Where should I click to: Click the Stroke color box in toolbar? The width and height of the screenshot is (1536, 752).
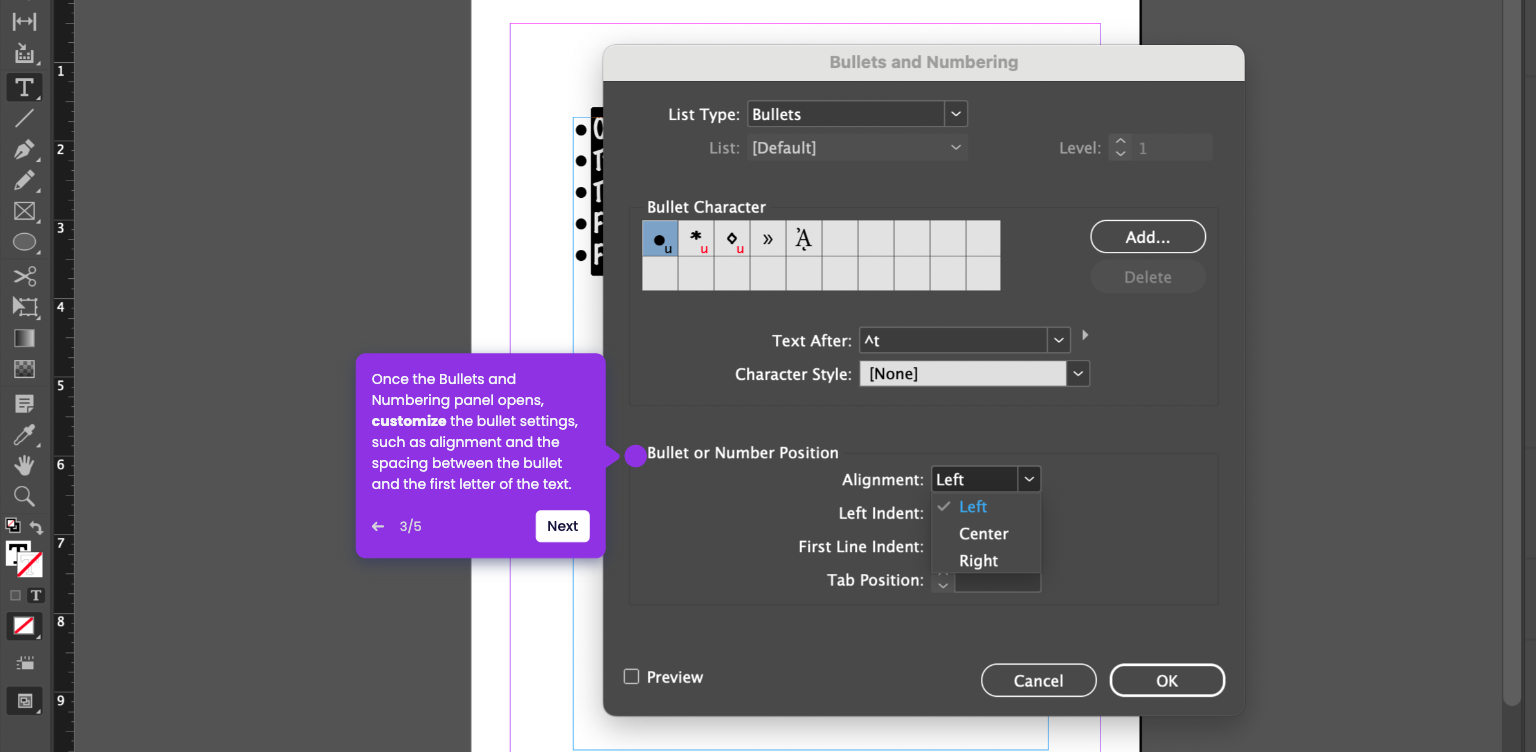[x=31, y=565]
